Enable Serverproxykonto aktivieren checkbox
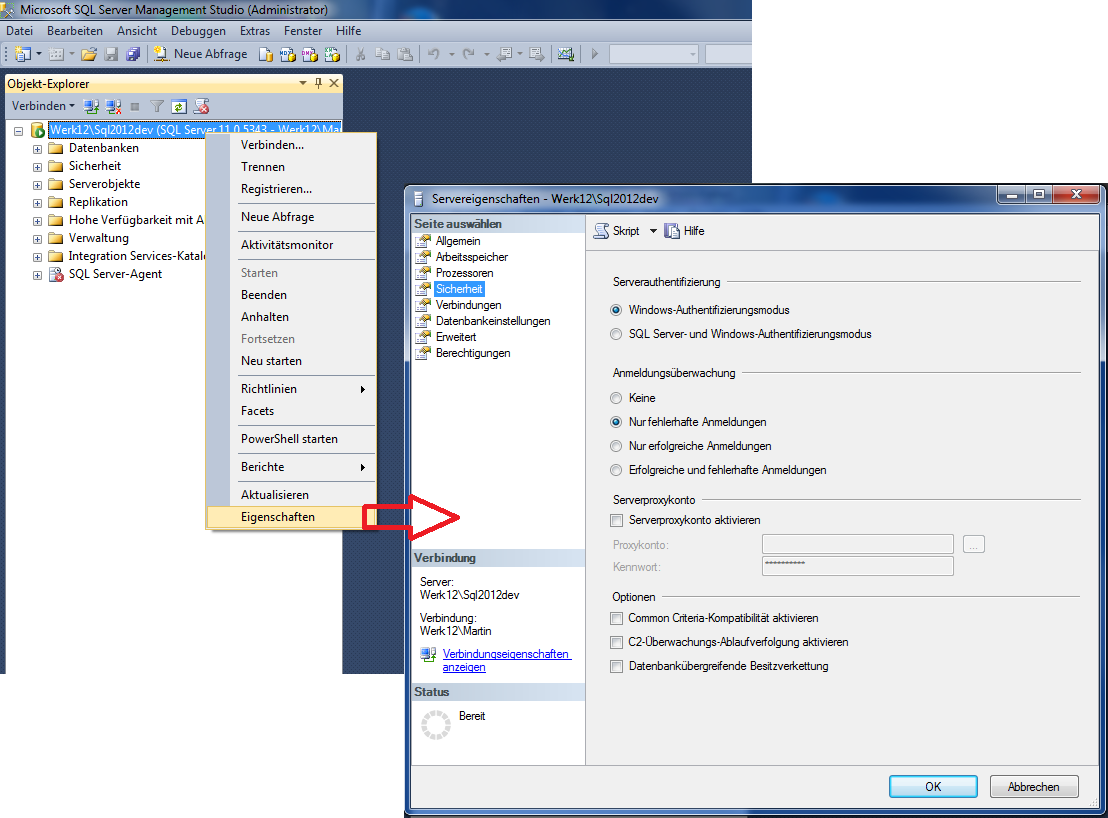The height and width of the screenshot is (818, 1108). pyautogui.click(x=617, y=521)
